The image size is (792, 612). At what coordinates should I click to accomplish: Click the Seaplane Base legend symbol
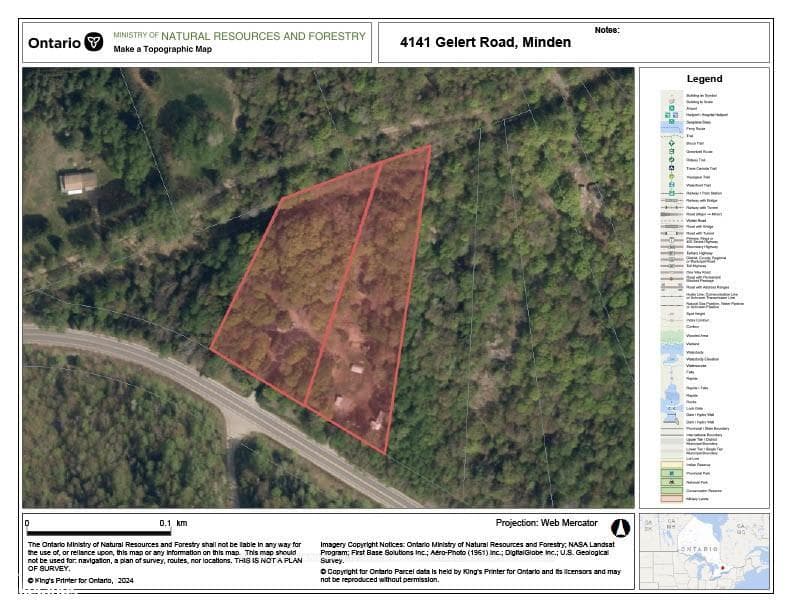(x=671, y=122)
